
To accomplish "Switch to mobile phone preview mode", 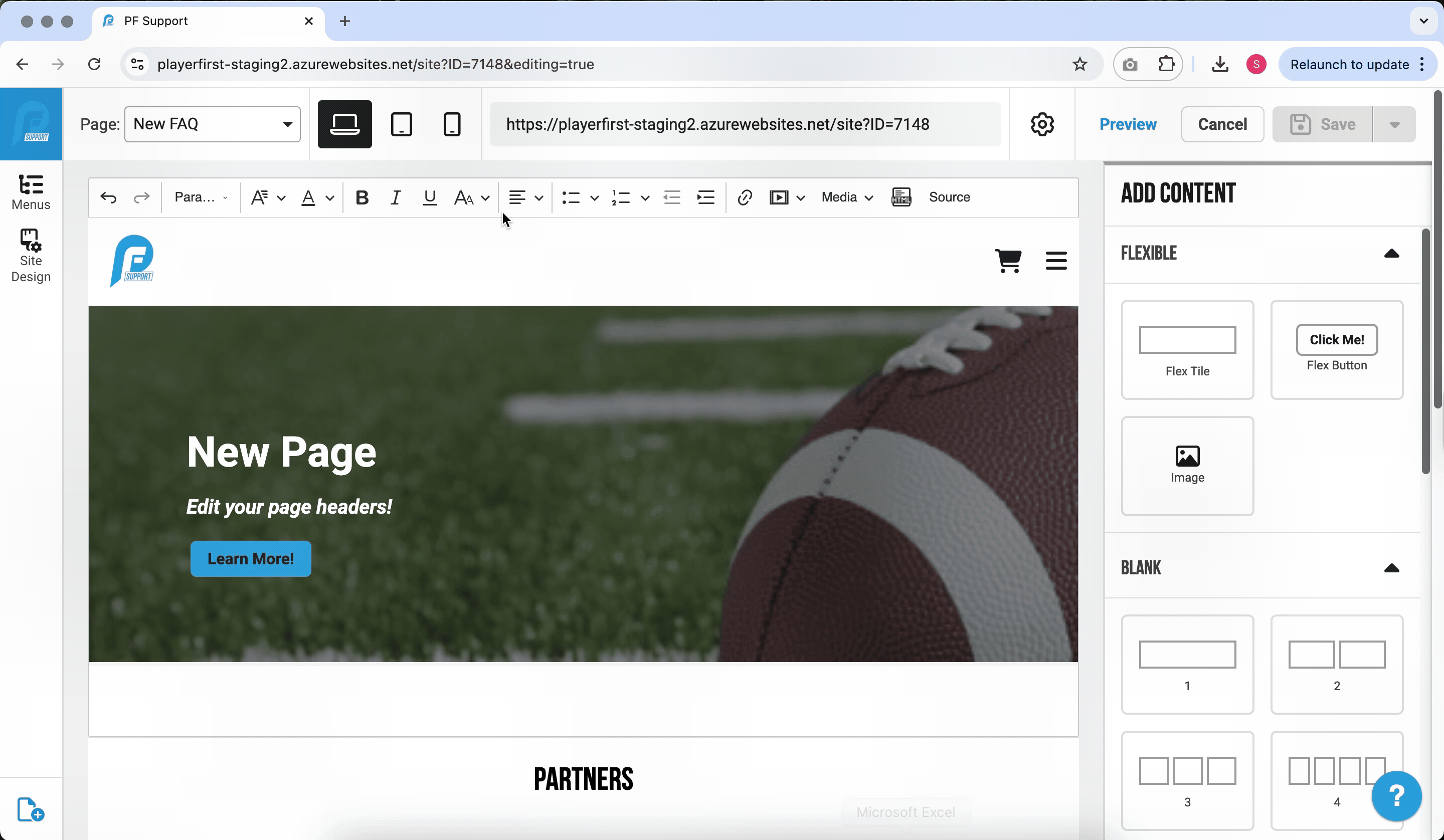I will pyautogui.click(x=452, y=124).
